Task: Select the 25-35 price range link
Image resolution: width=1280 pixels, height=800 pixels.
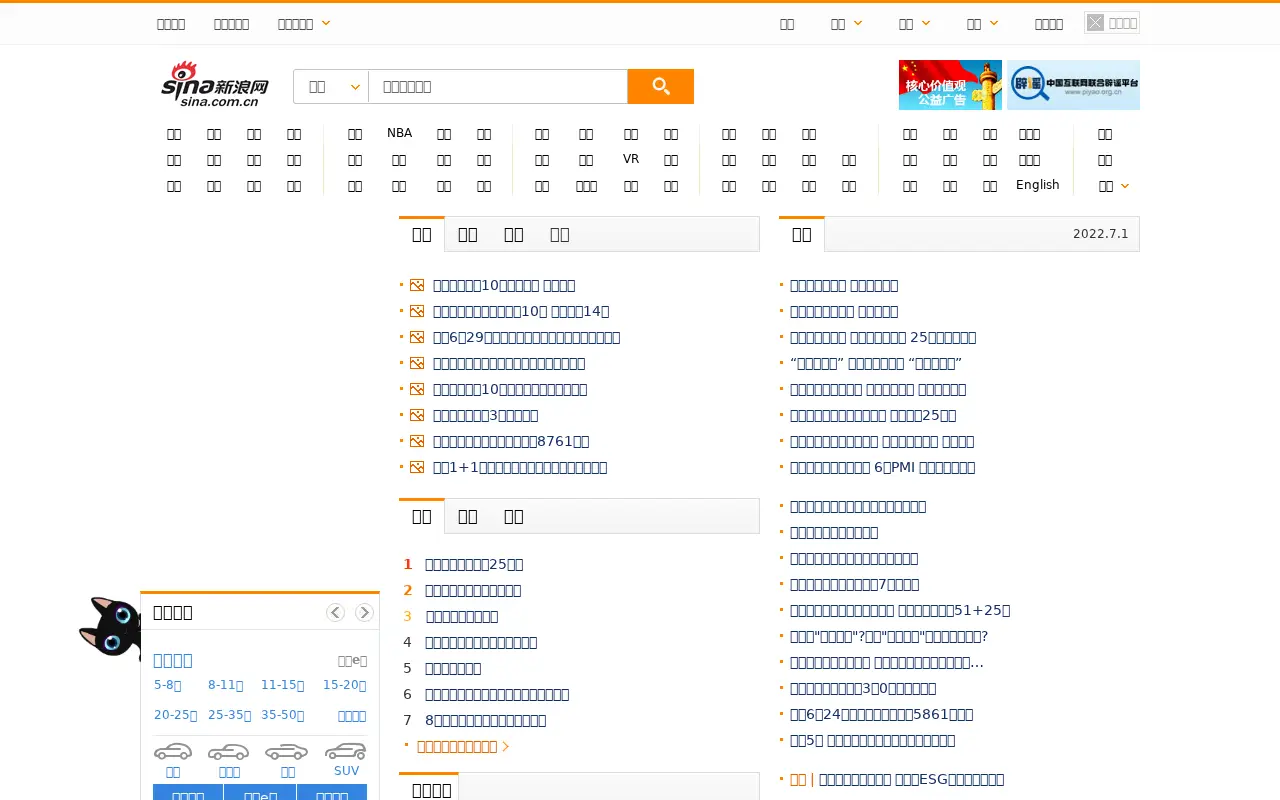Action: coord(229,715)
